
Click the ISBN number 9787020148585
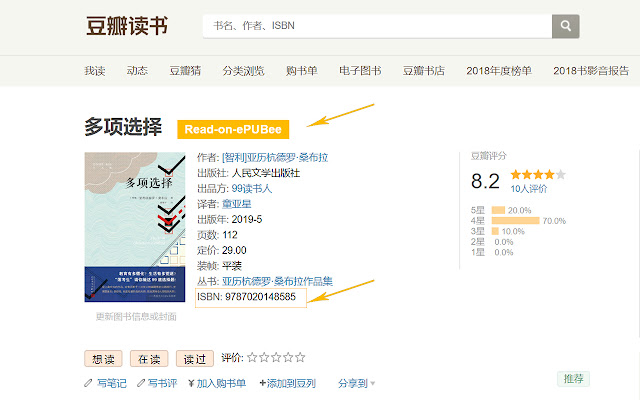click(x=260, y=297)
